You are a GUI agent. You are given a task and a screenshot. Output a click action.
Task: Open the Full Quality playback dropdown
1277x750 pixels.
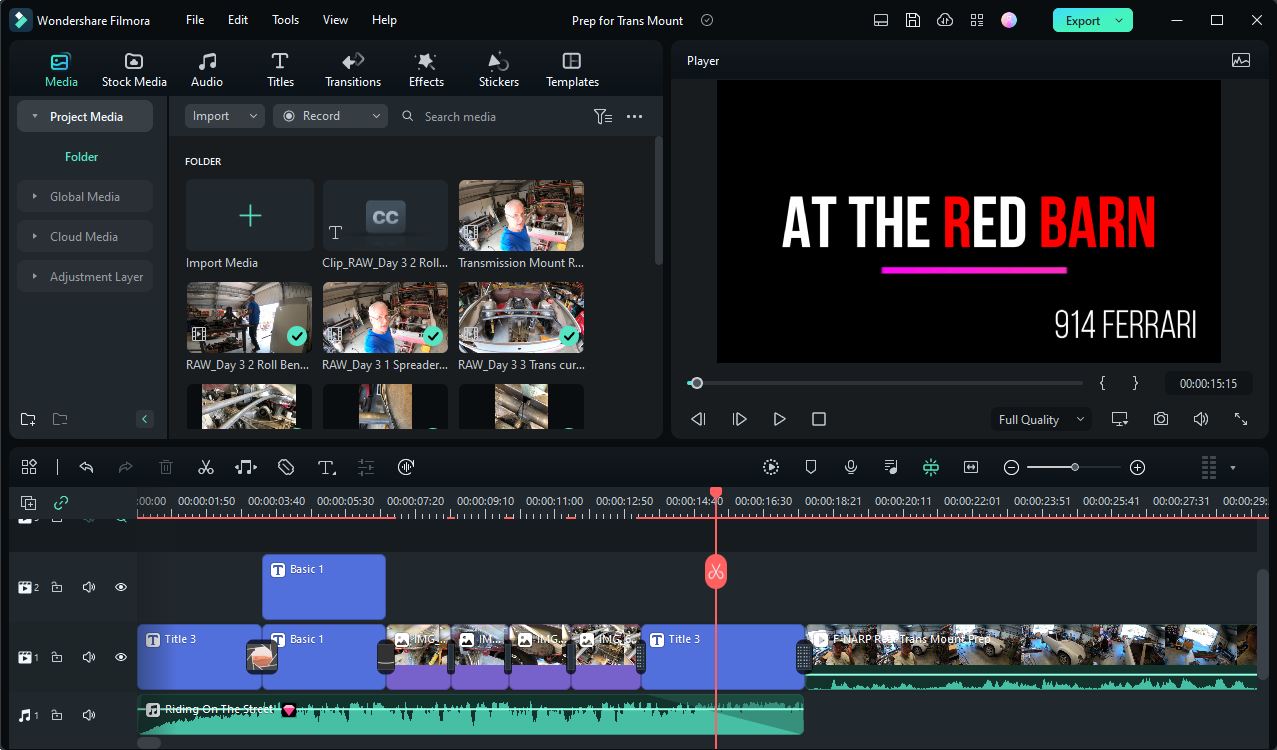point(1041,419)
